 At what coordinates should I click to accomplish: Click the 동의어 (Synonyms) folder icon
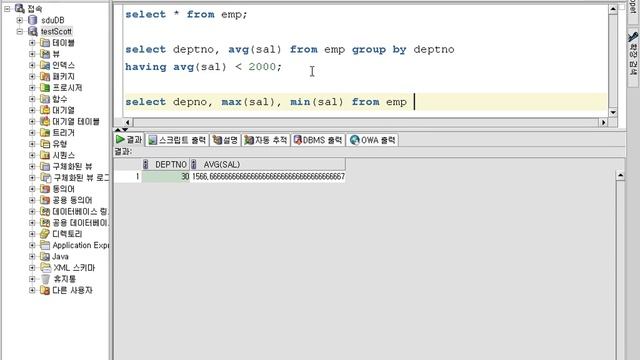tap(45, 189)
